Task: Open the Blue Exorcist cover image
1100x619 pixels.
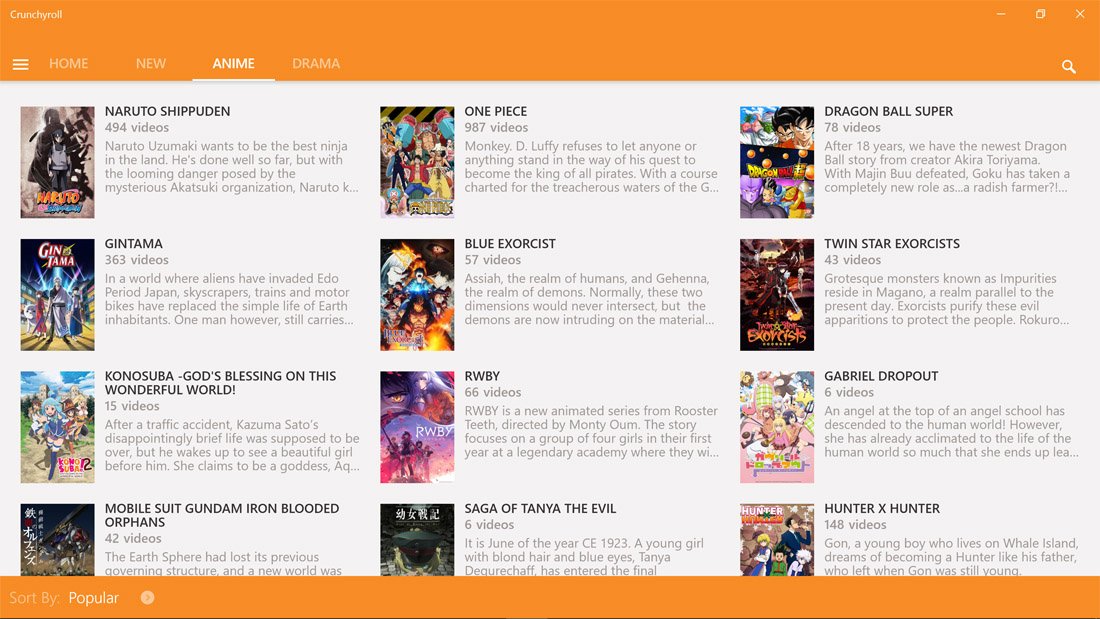Action: [x=417, y=295]
